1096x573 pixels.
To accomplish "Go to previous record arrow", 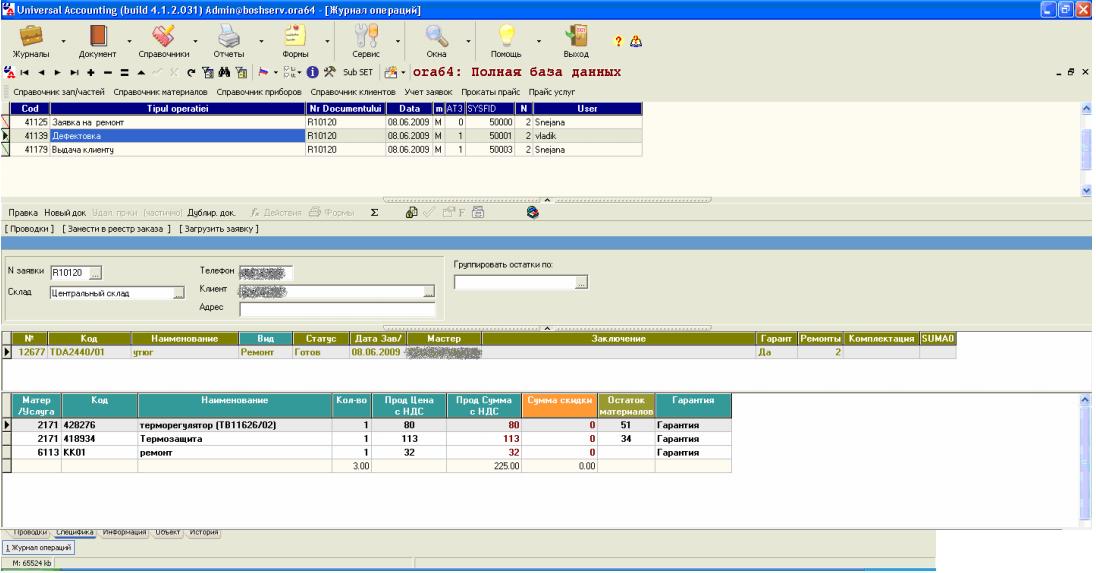I will pos(41,73).
